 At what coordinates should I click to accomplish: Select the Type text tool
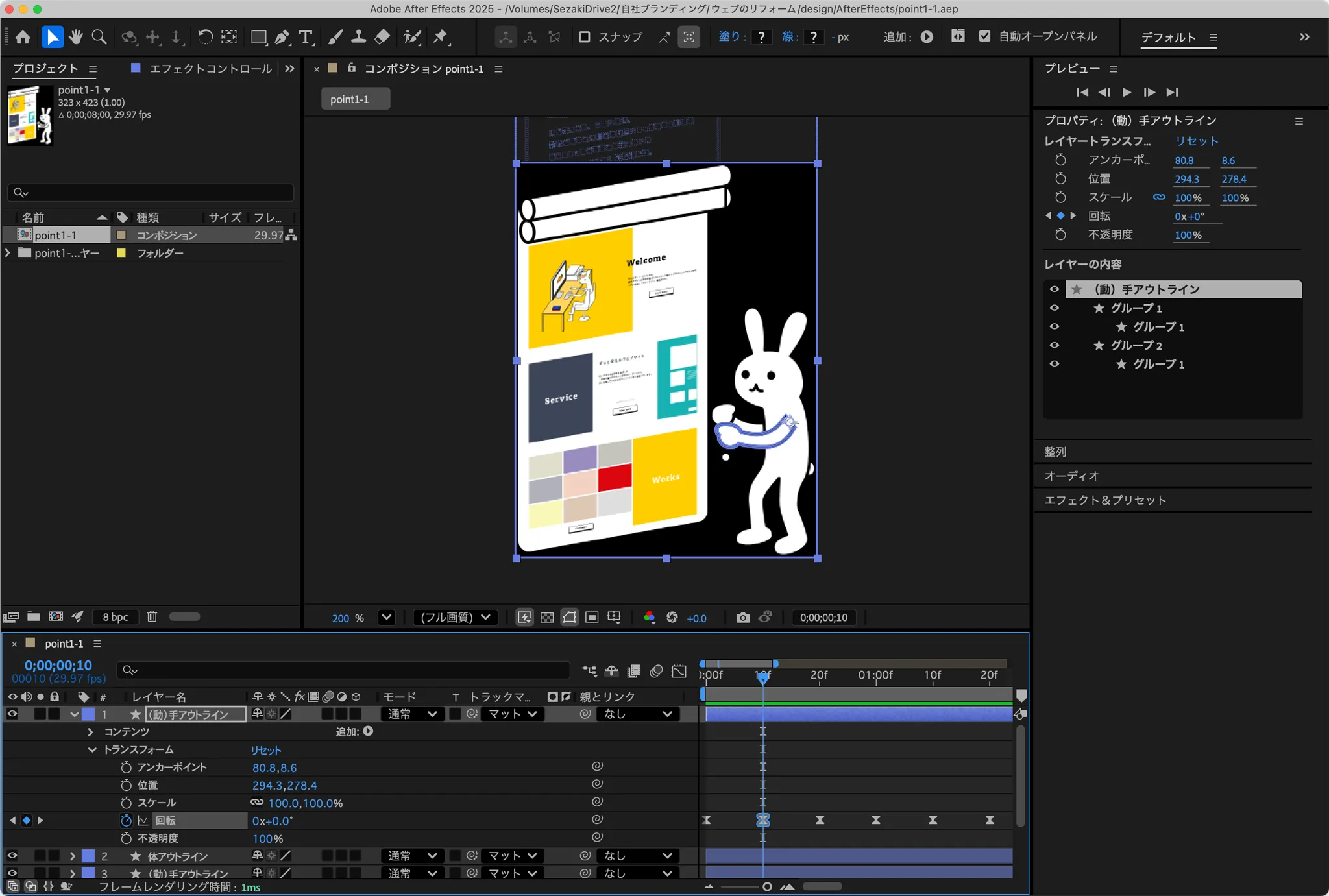tap(306, 37)
